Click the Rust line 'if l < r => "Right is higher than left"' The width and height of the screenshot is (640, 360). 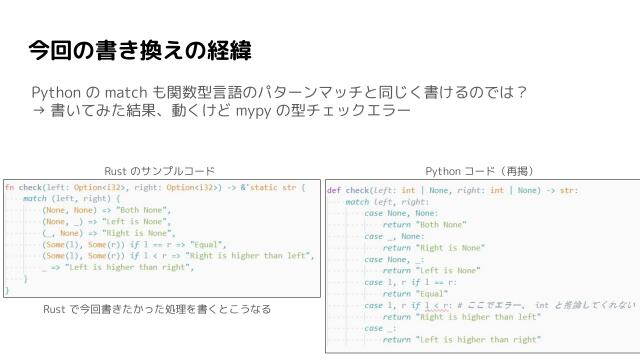tap(178, 256)
